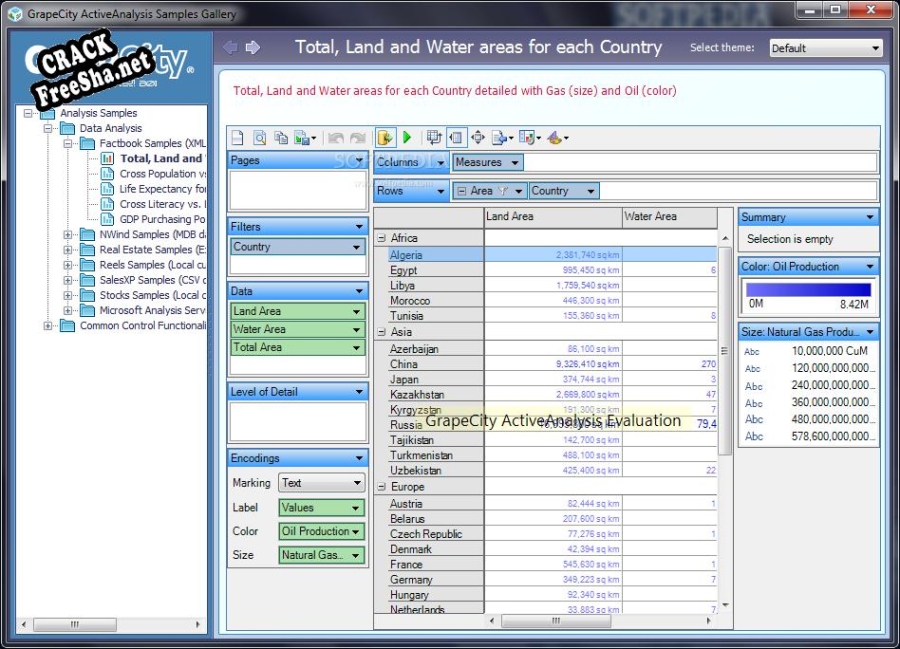
Task: Open the Select theme dropdown
Action: tap(825, 48)
